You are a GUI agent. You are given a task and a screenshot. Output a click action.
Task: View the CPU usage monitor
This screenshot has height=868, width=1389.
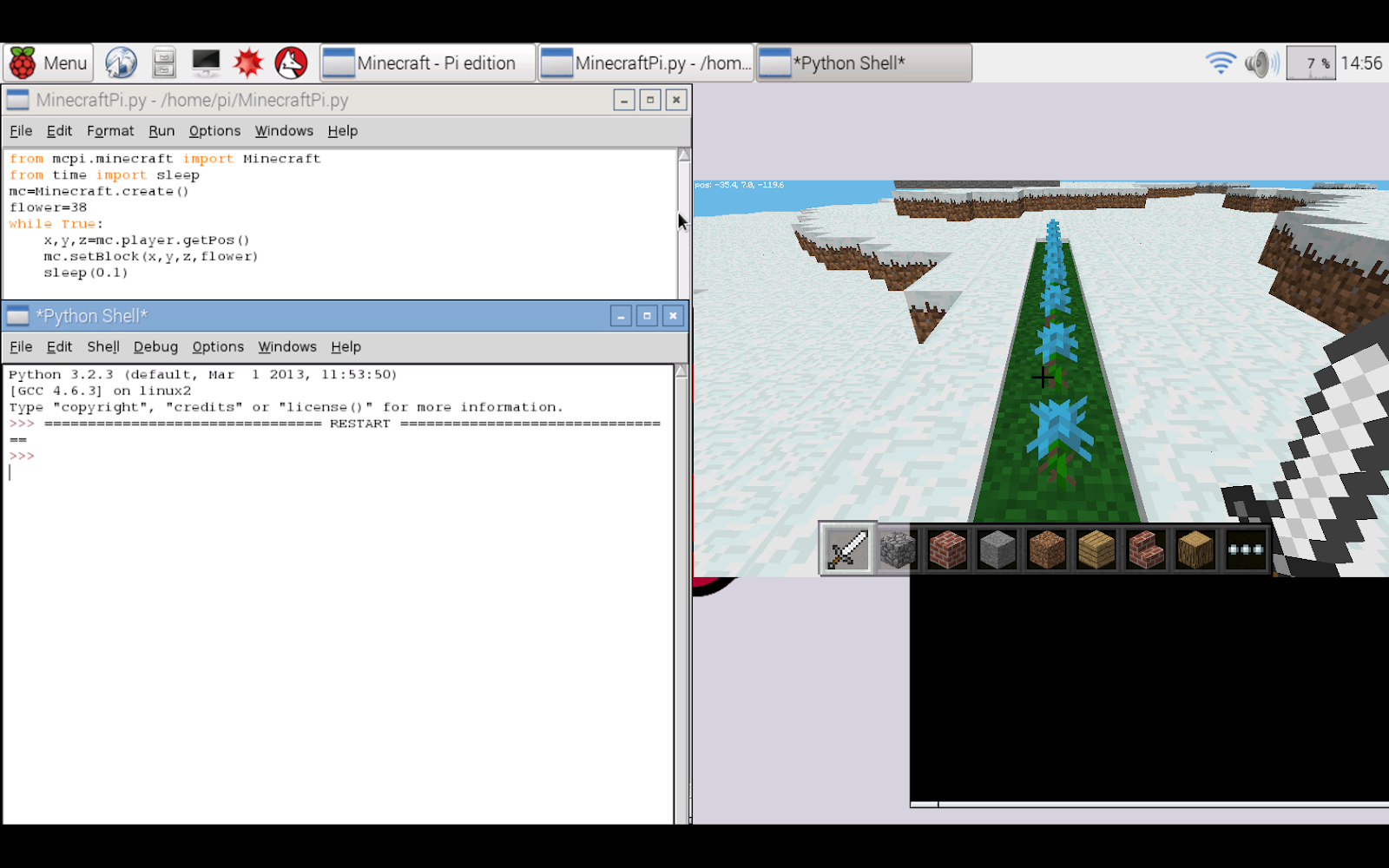(x=1310, y=63)
